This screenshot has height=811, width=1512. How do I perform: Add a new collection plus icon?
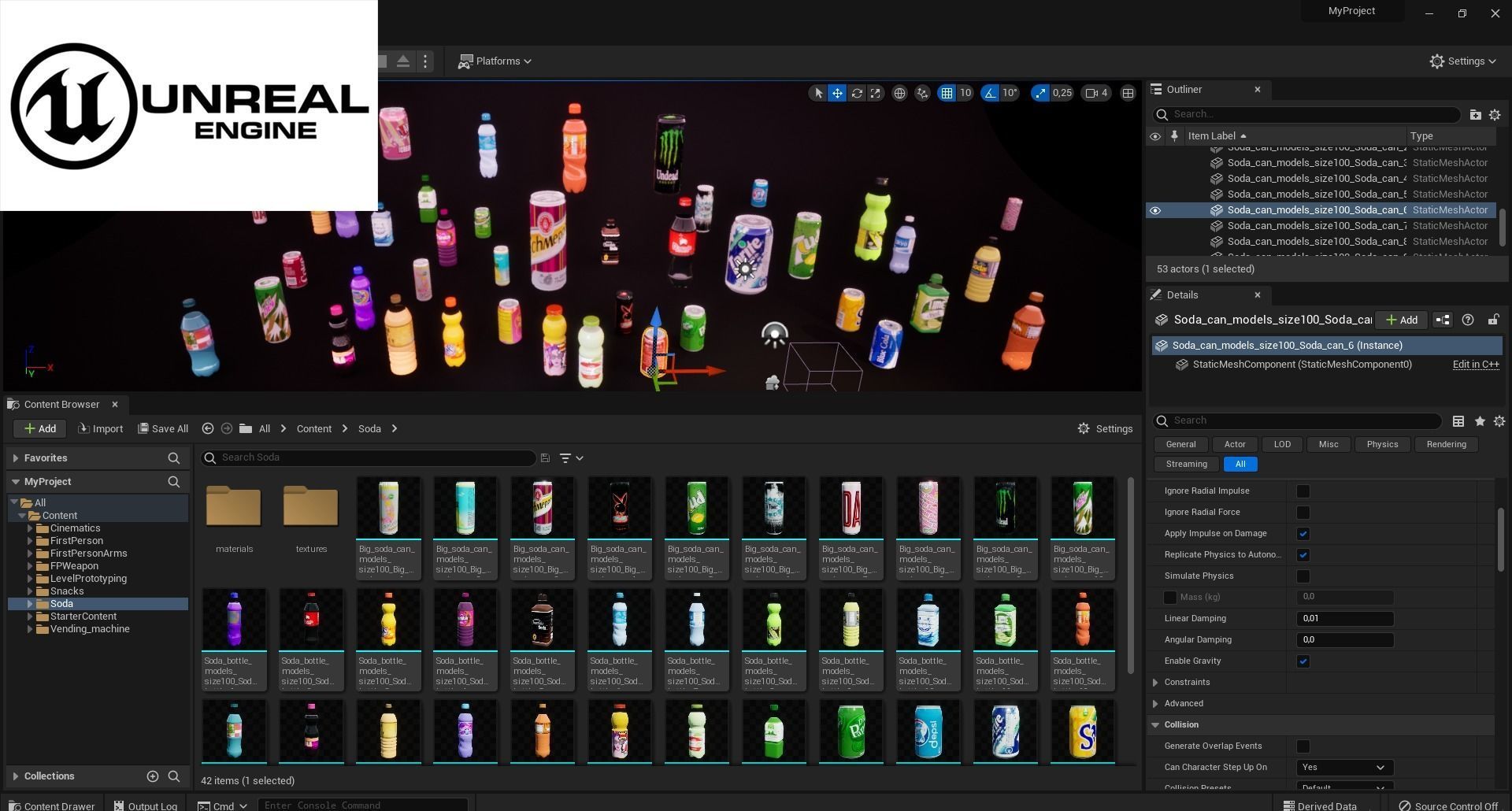click(153, 776)
